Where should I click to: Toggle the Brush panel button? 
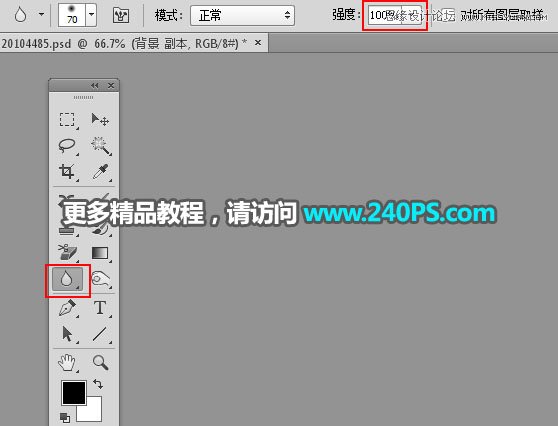[121, 15]
